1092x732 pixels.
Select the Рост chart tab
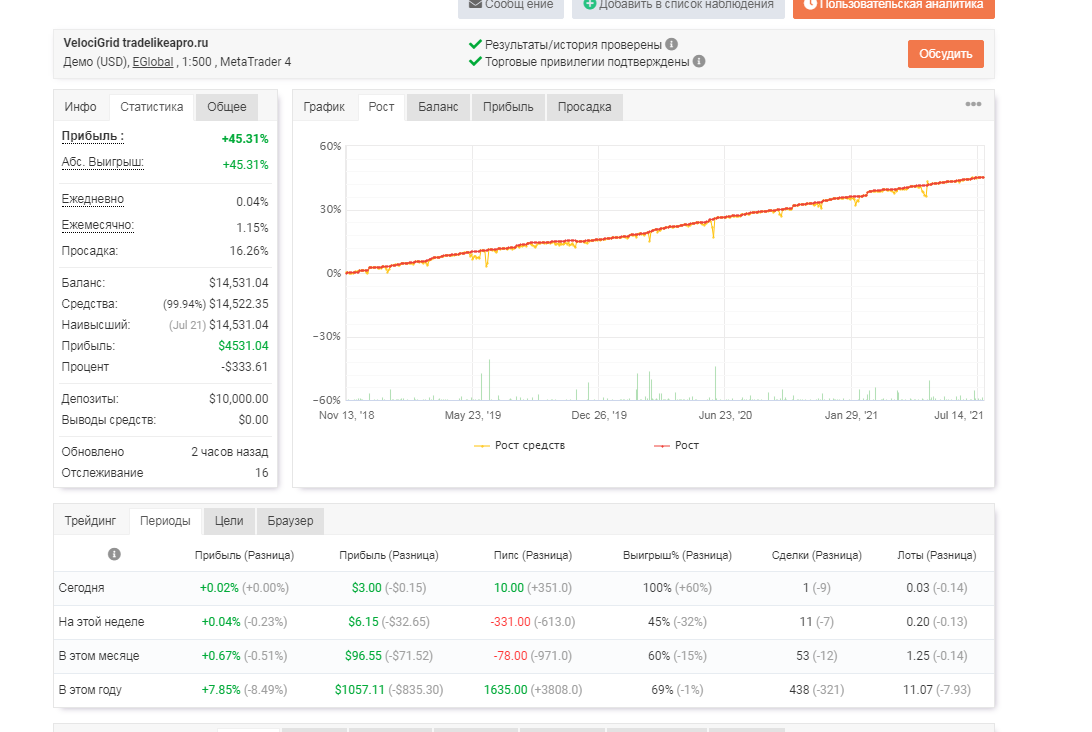[381, 107]
